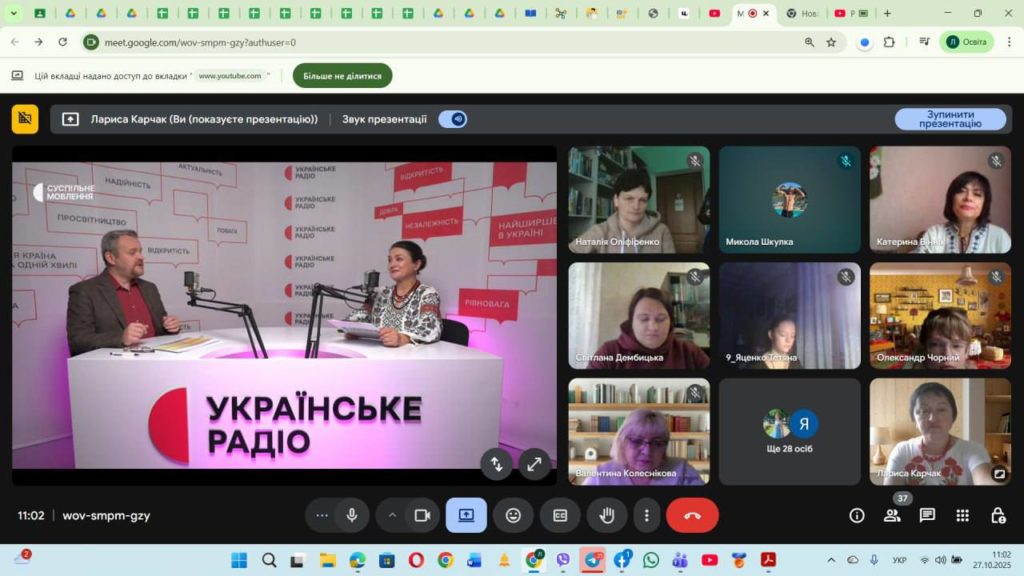Image resolution: width=1024 pixels, height=576 pixels.
Task: Click the Більше не ділитися button
Action: point(342,76)
